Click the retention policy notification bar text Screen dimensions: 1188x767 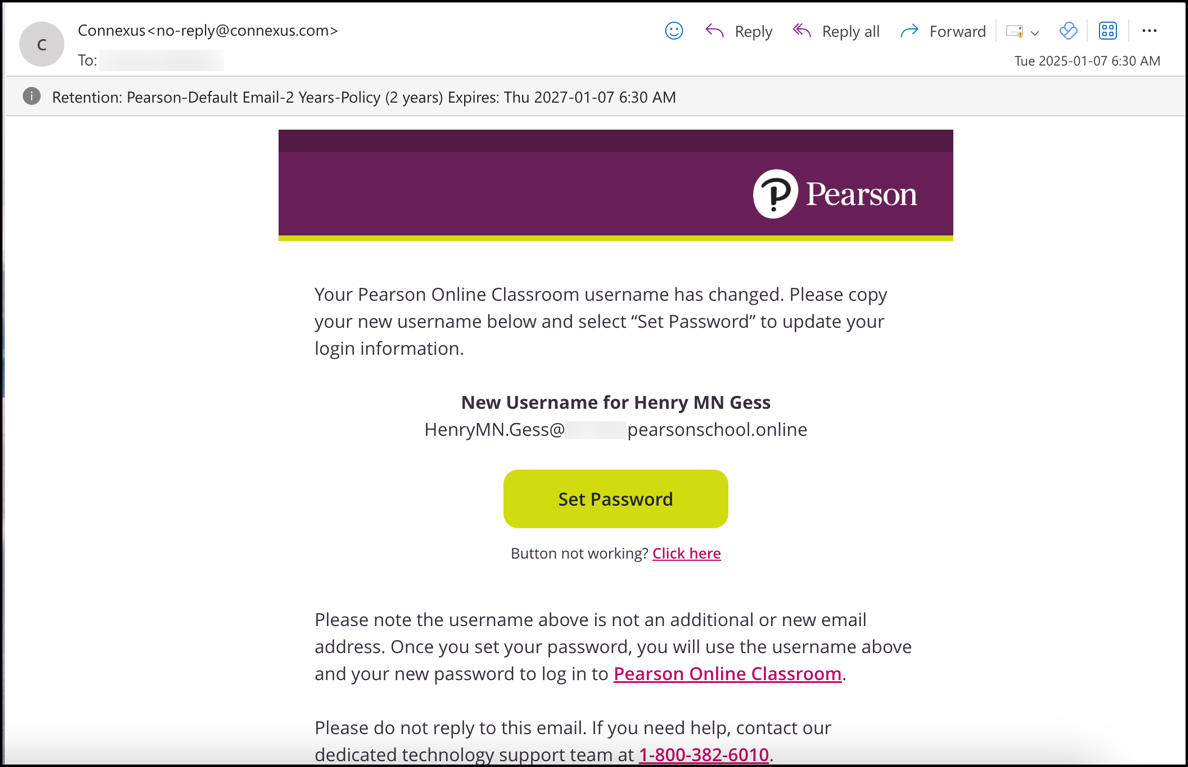click(x=364, y=97)
